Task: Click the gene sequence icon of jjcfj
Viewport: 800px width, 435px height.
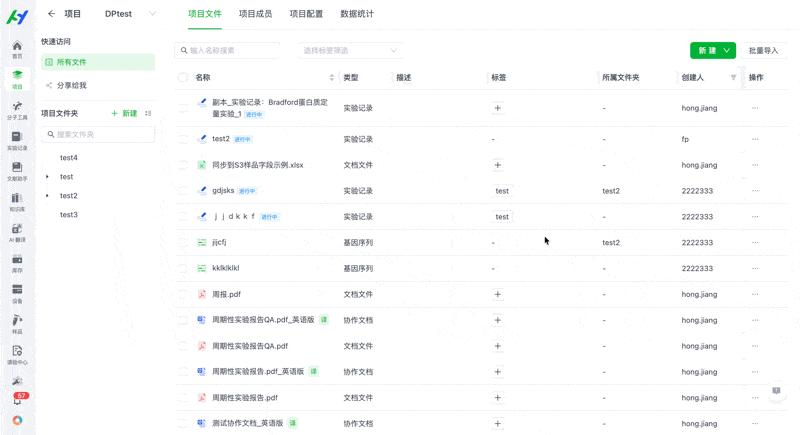Action: [202, 242]
